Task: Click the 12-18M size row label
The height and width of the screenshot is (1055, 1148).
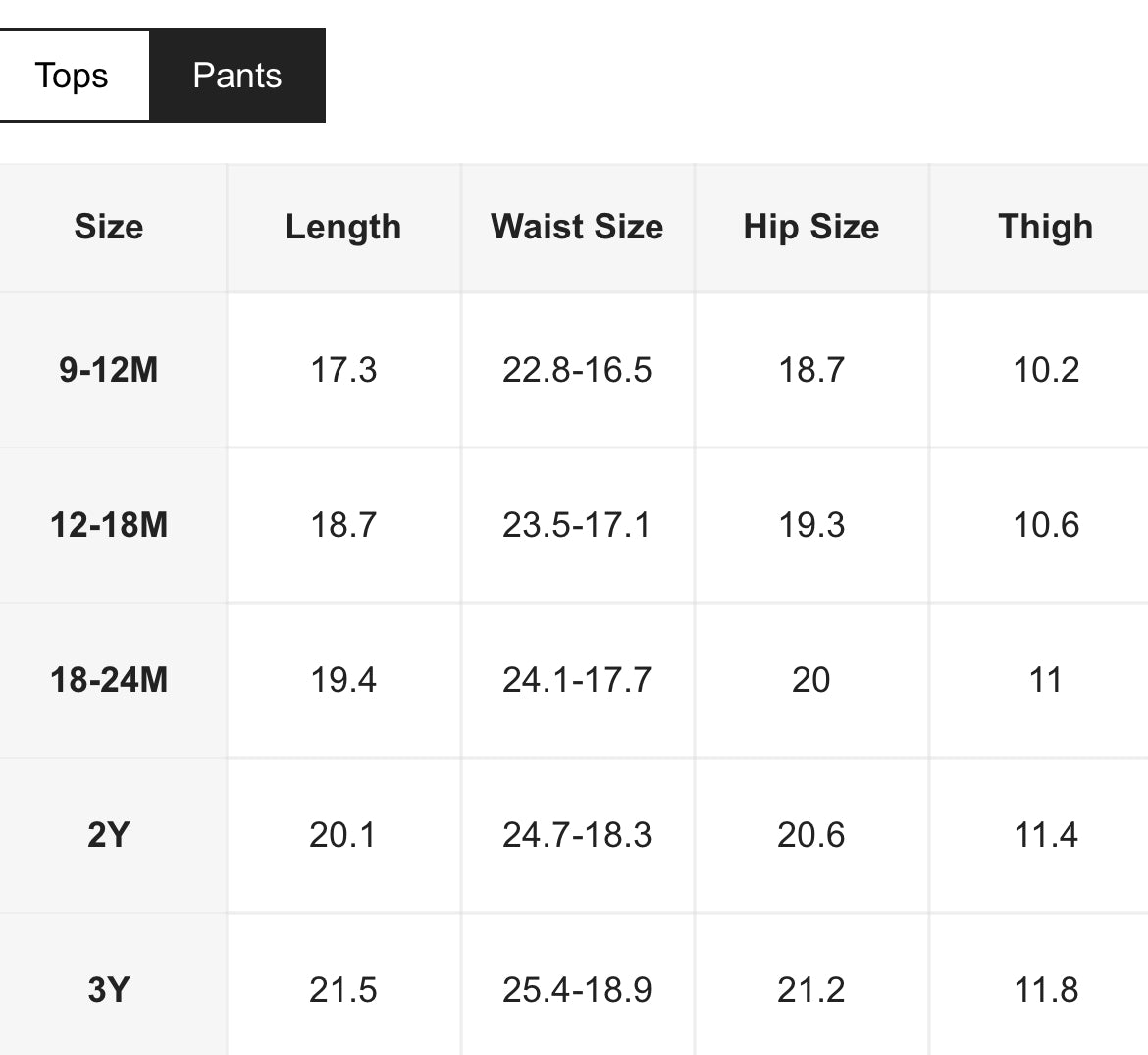Action: coord(109,525)
